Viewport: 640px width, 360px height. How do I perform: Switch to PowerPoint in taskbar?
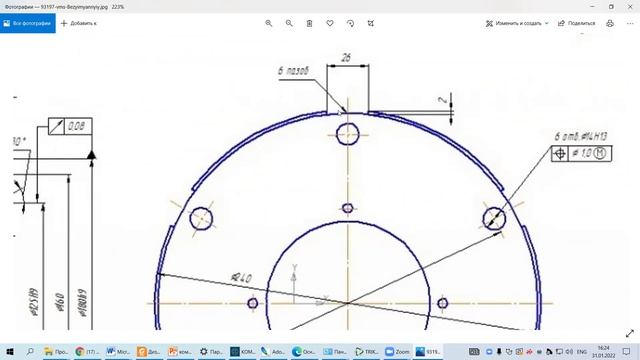[x=180, y=351]
